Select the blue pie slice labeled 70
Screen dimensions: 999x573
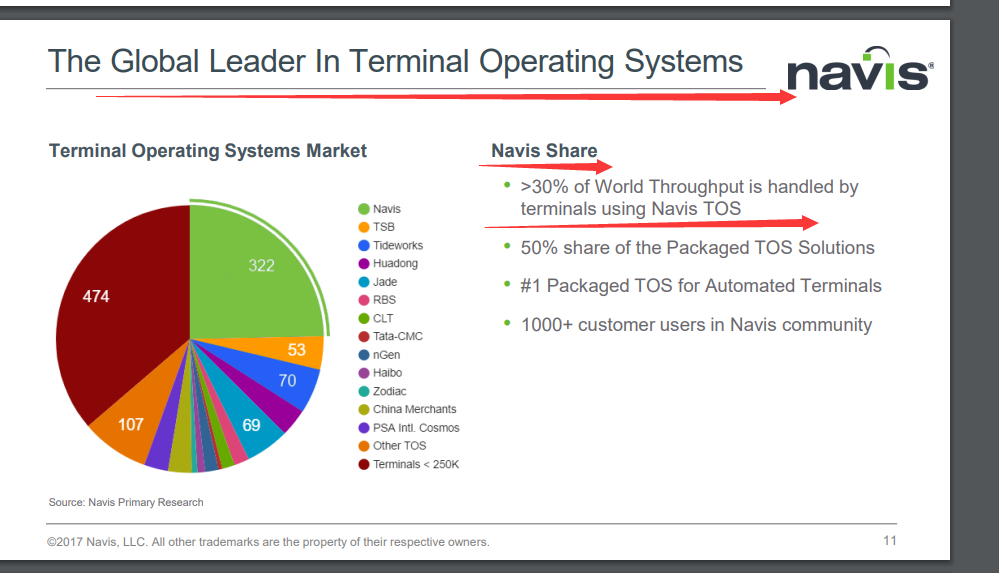(290, 381)
